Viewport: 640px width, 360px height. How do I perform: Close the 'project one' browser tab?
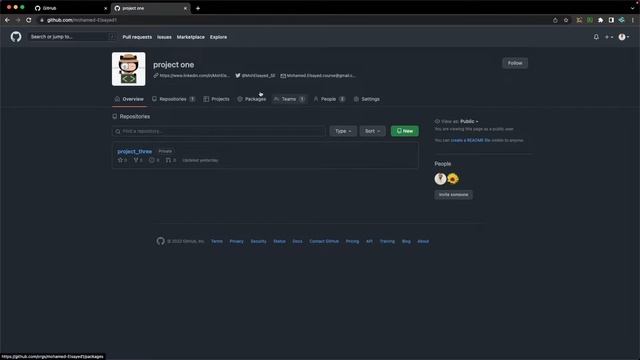(185, 8)
